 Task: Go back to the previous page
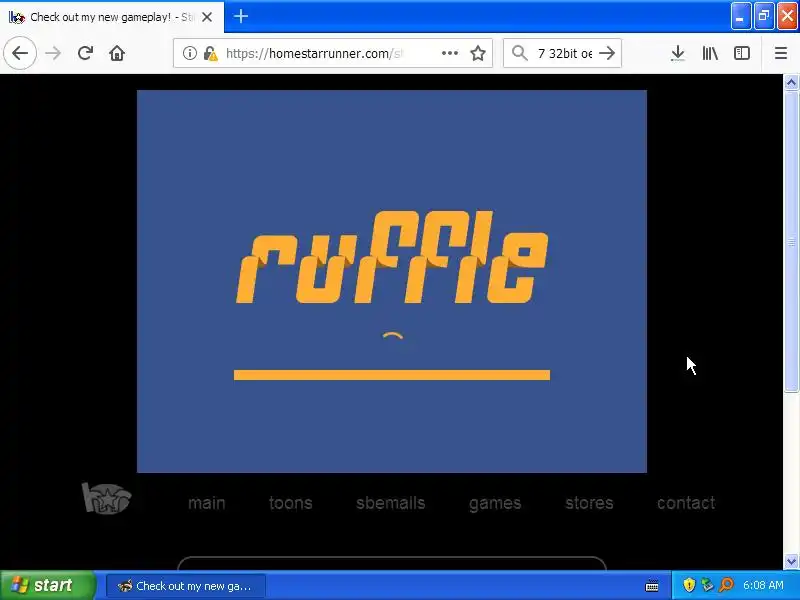20,53
